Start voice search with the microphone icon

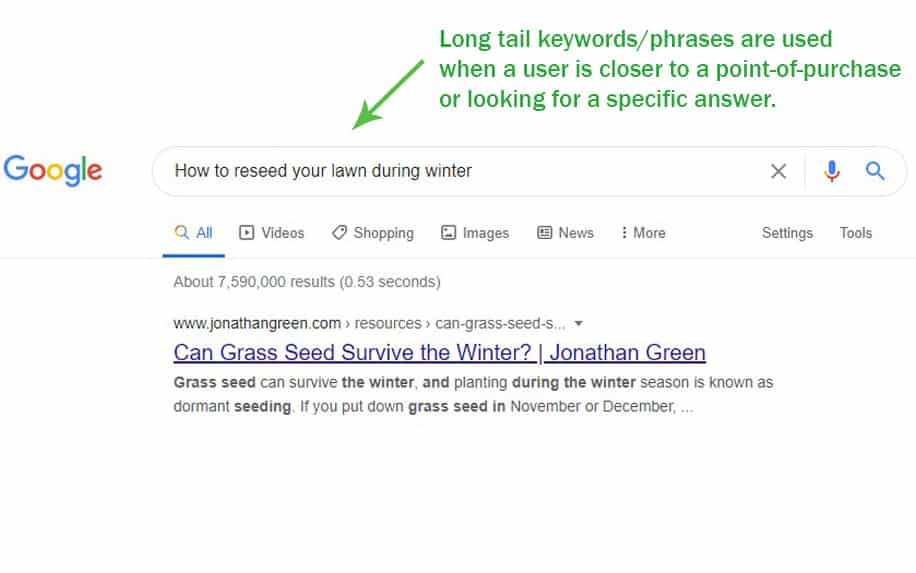[832, 171]
